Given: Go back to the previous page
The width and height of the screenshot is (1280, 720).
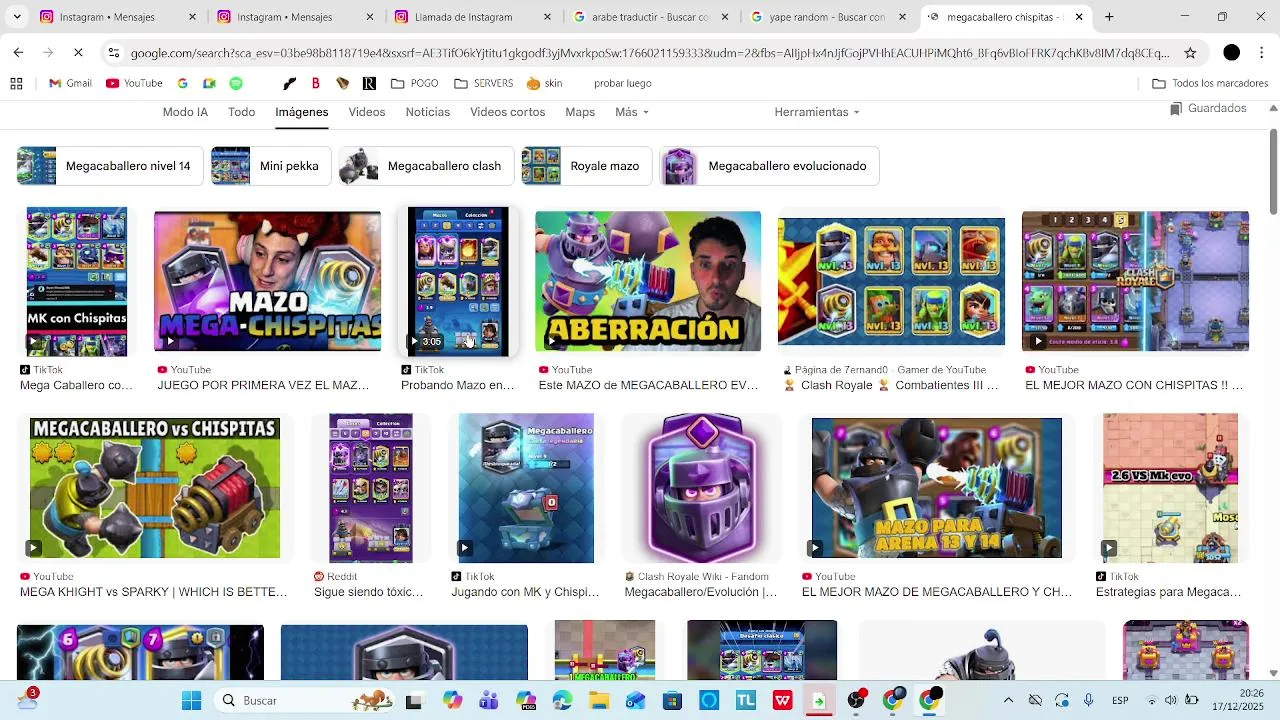Looking at the screenshot, I should [x=18, y=52].
